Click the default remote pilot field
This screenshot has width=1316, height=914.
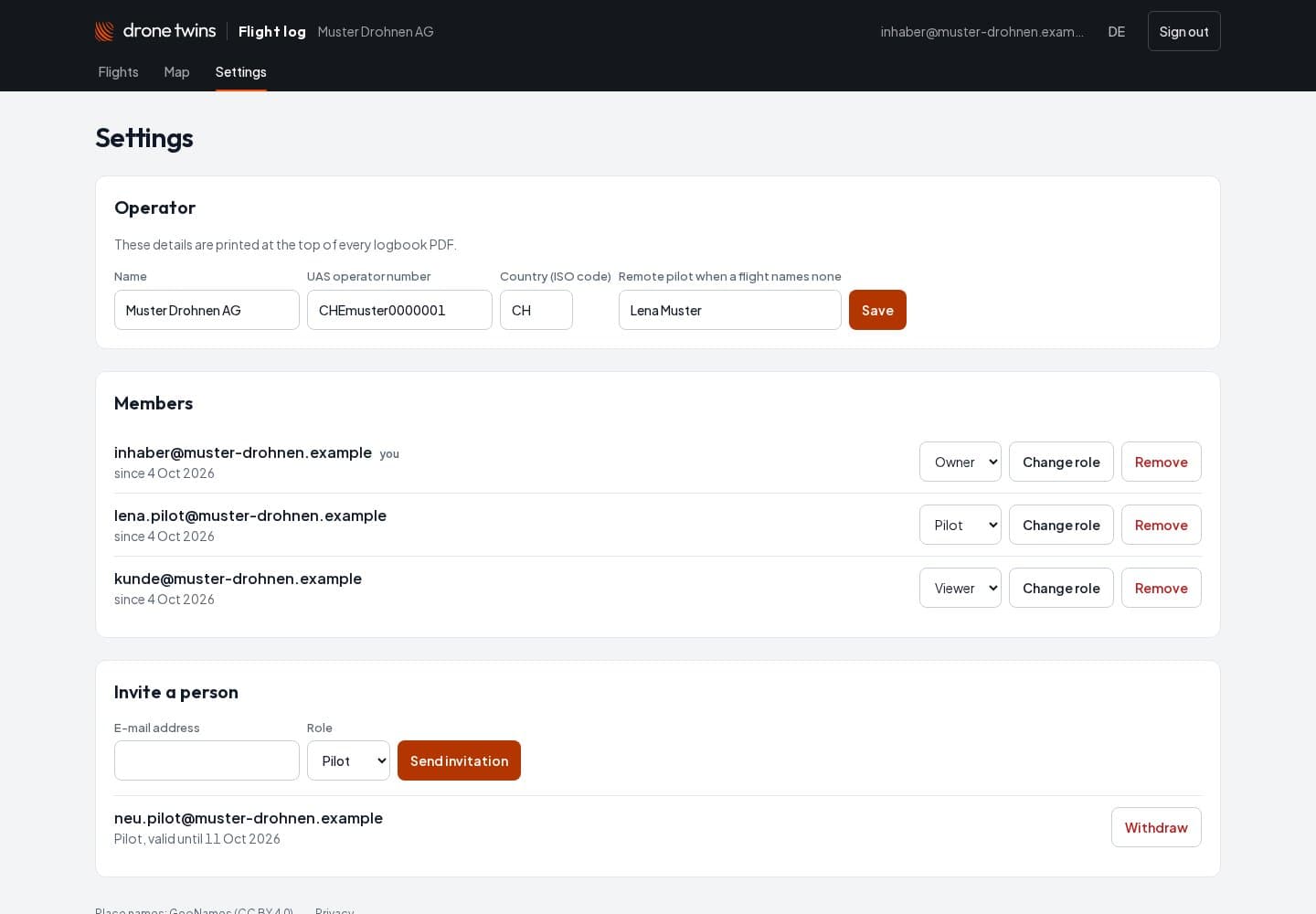pyautogui.click(x=730, y=310)
